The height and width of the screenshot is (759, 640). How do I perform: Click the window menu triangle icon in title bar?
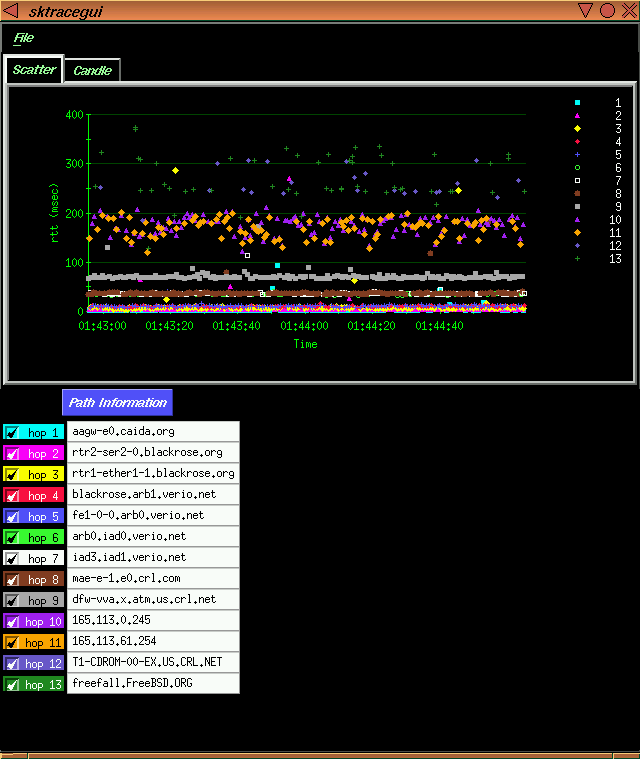point(11,11)
